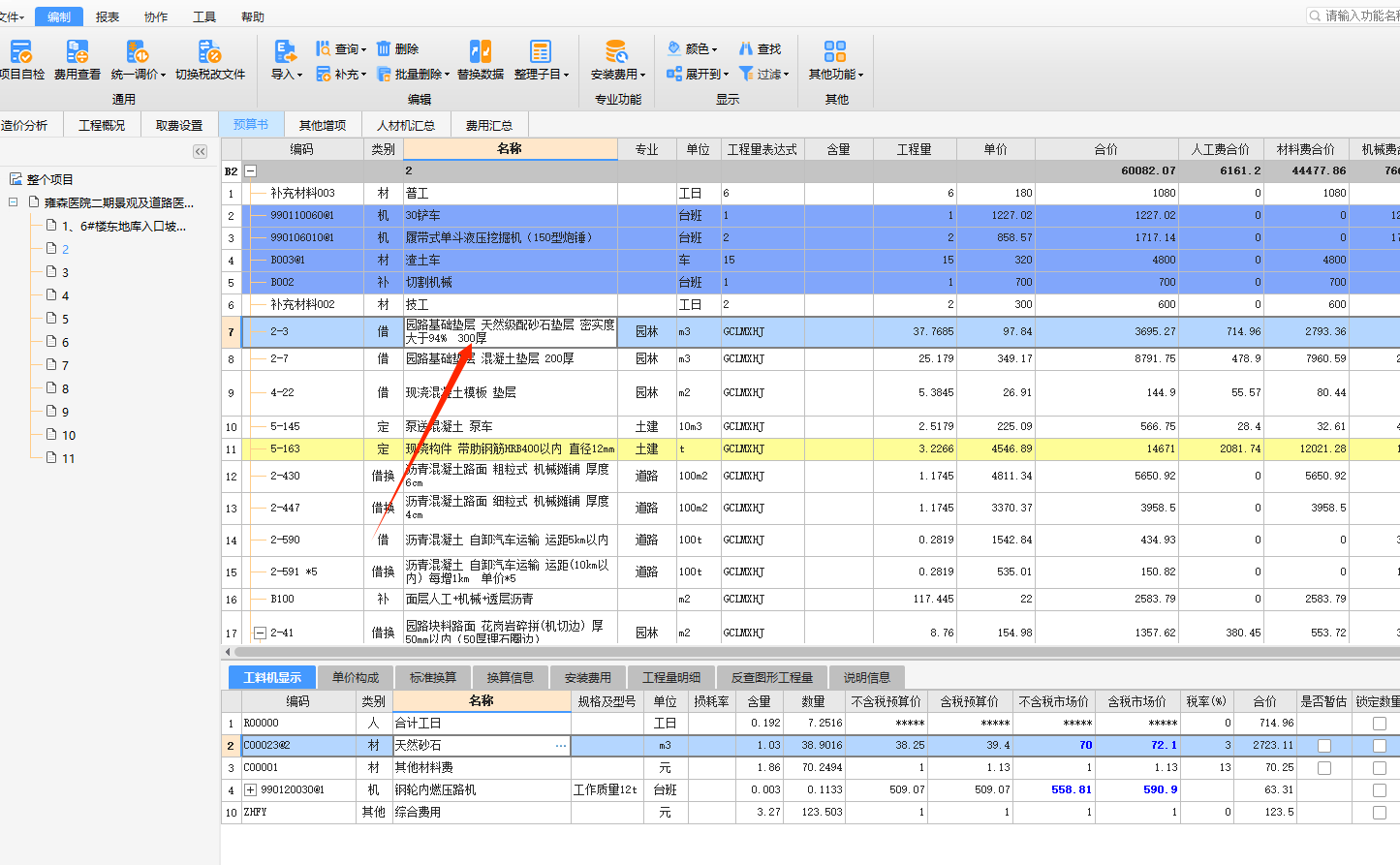The height and width of the screenshot is (865, 1400).
Task: Open 说明信息 bottom tab
Action: pyautogui.click(x=867, y=677)
